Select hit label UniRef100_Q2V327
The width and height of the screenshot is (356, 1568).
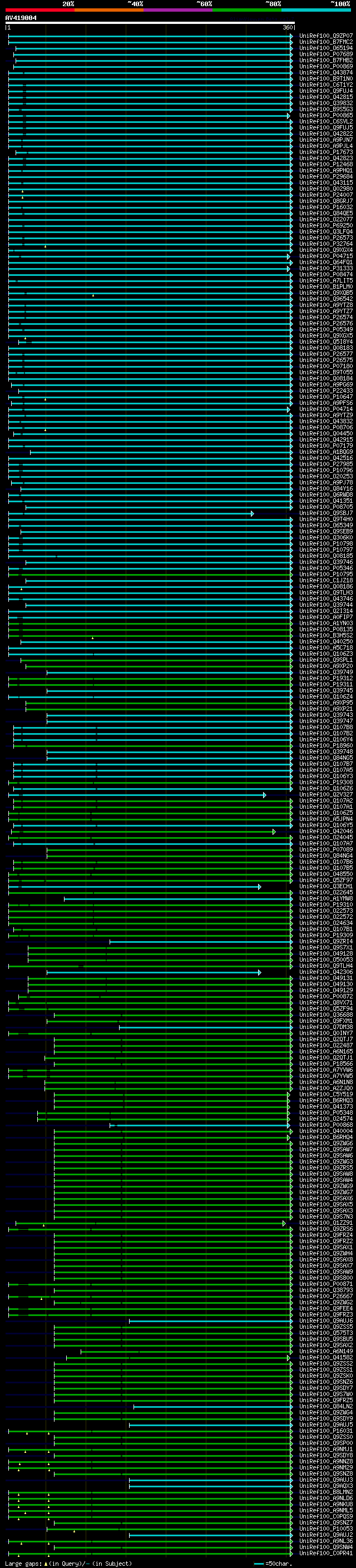coord(326,794)
